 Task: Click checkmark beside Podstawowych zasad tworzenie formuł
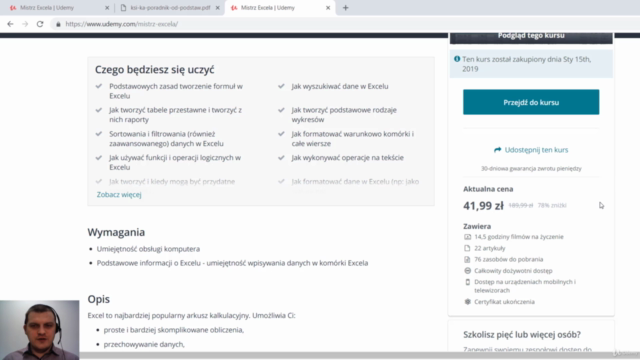(99, 86)
